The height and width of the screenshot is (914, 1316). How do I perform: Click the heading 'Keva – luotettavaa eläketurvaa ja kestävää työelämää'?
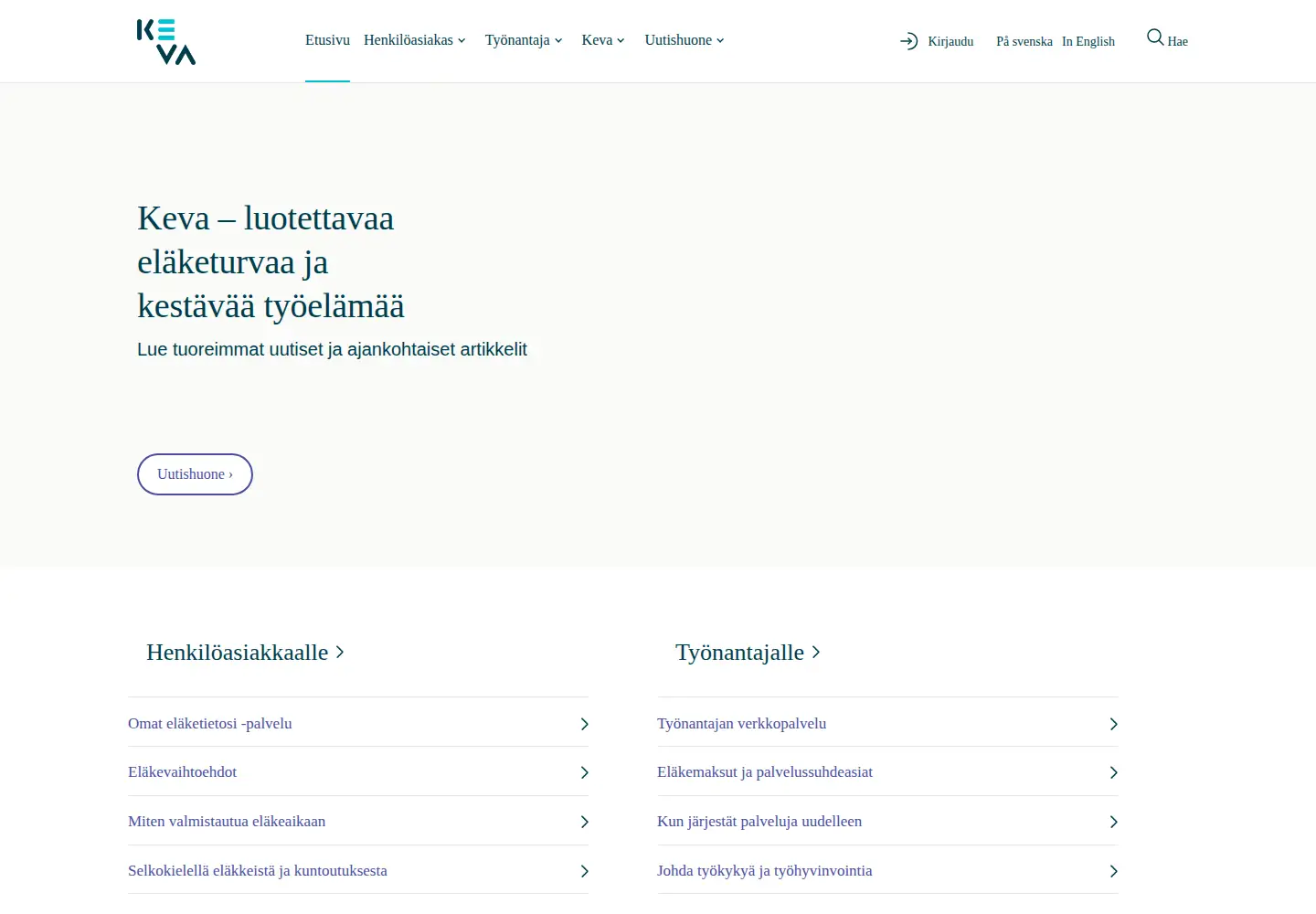271,262
